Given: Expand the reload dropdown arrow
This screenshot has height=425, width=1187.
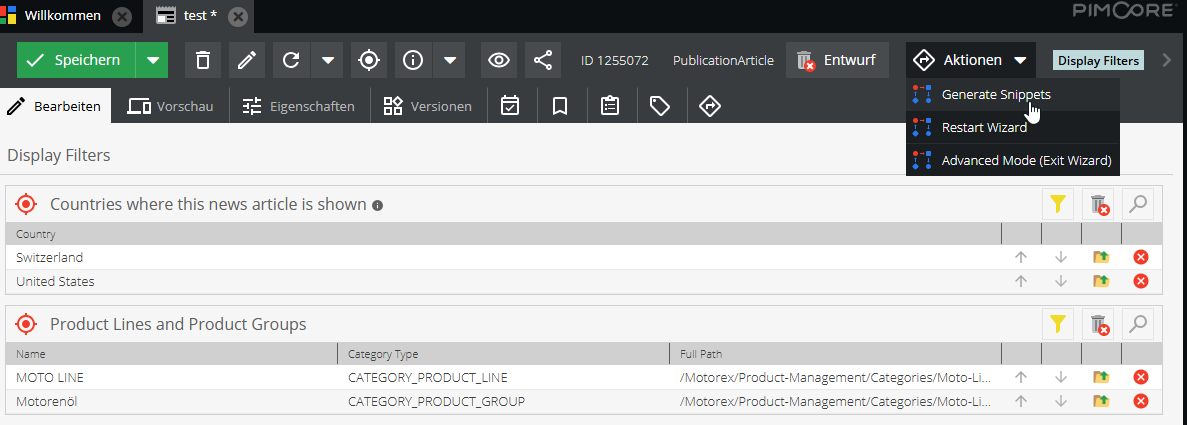Looking at the screenshot, I should tap(328, 60).
